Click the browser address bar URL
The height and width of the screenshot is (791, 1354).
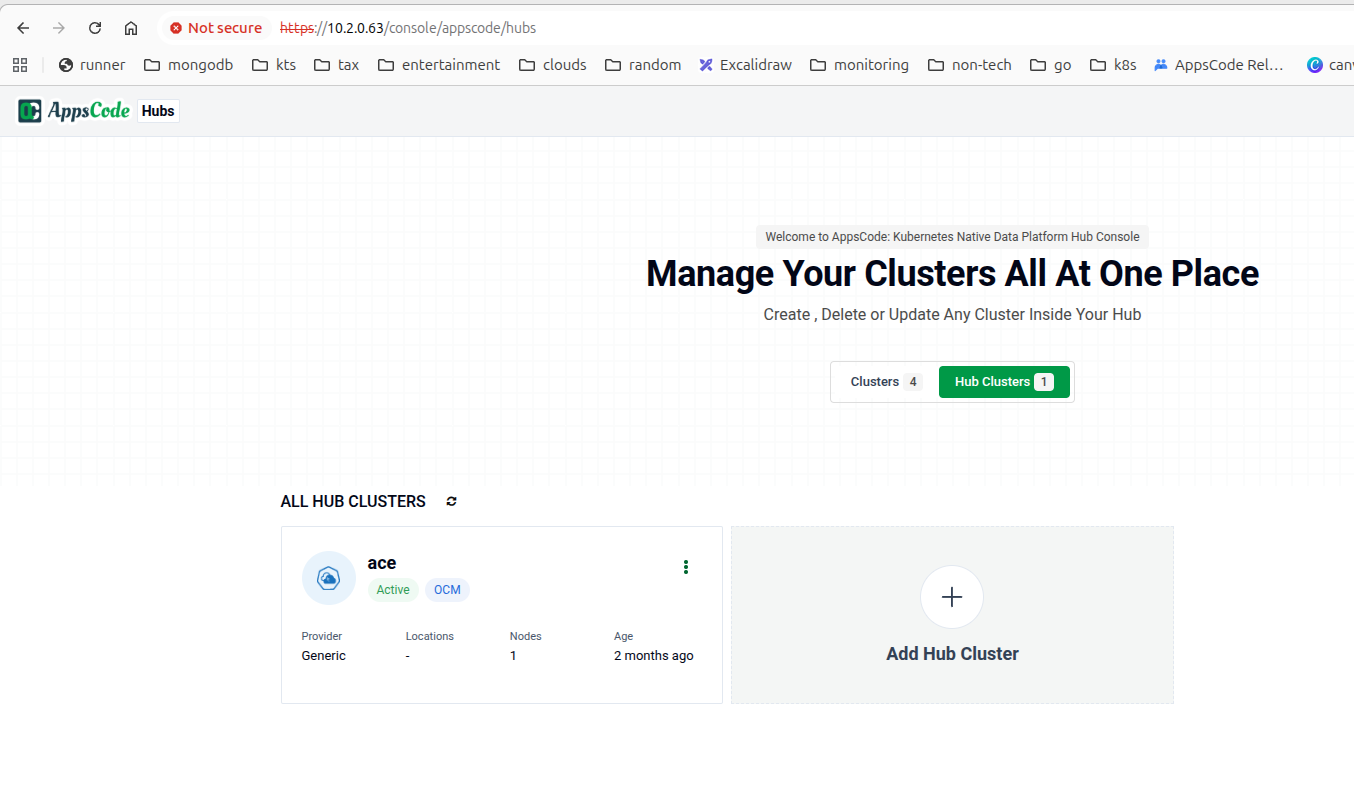coord(408,28)
